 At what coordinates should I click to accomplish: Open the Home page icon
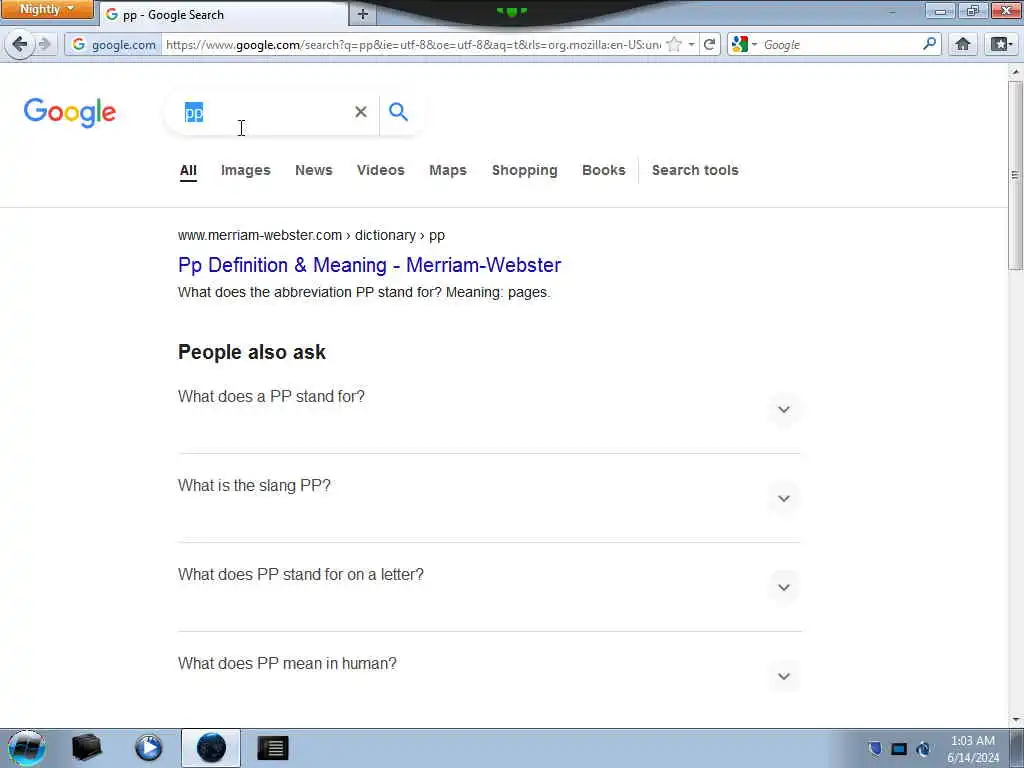click(963, 44)
